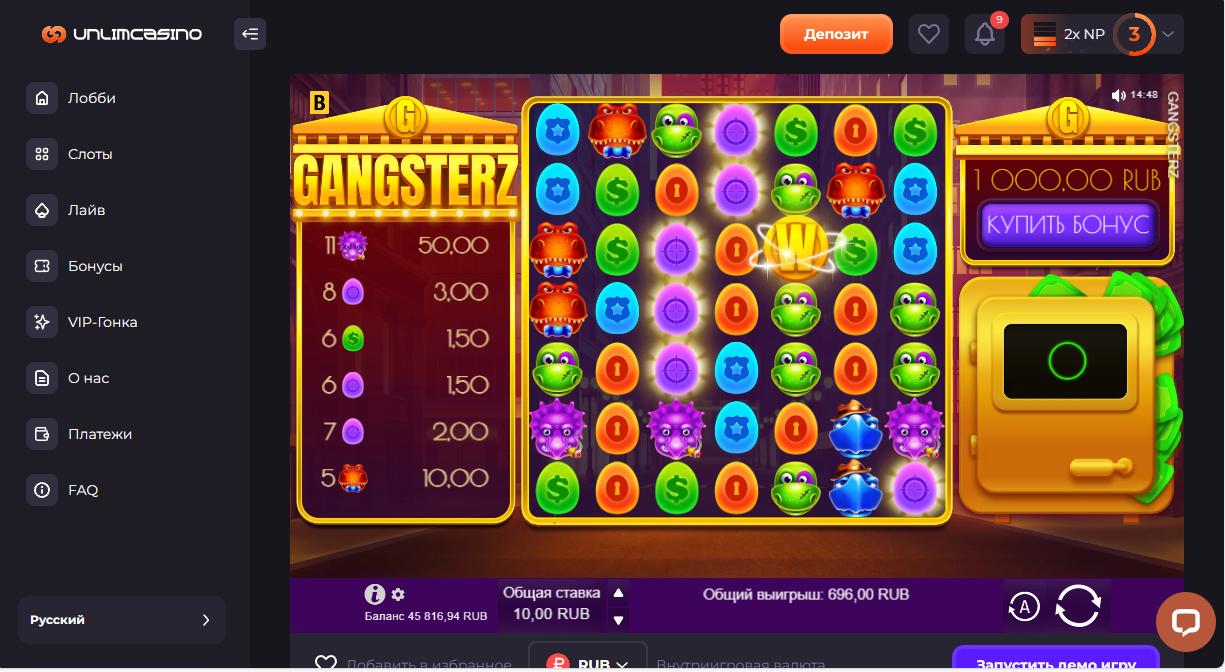1225x672 pixels.
Task: Collapse the sidebar with the arrow icon
Action: tap(250, 34)
